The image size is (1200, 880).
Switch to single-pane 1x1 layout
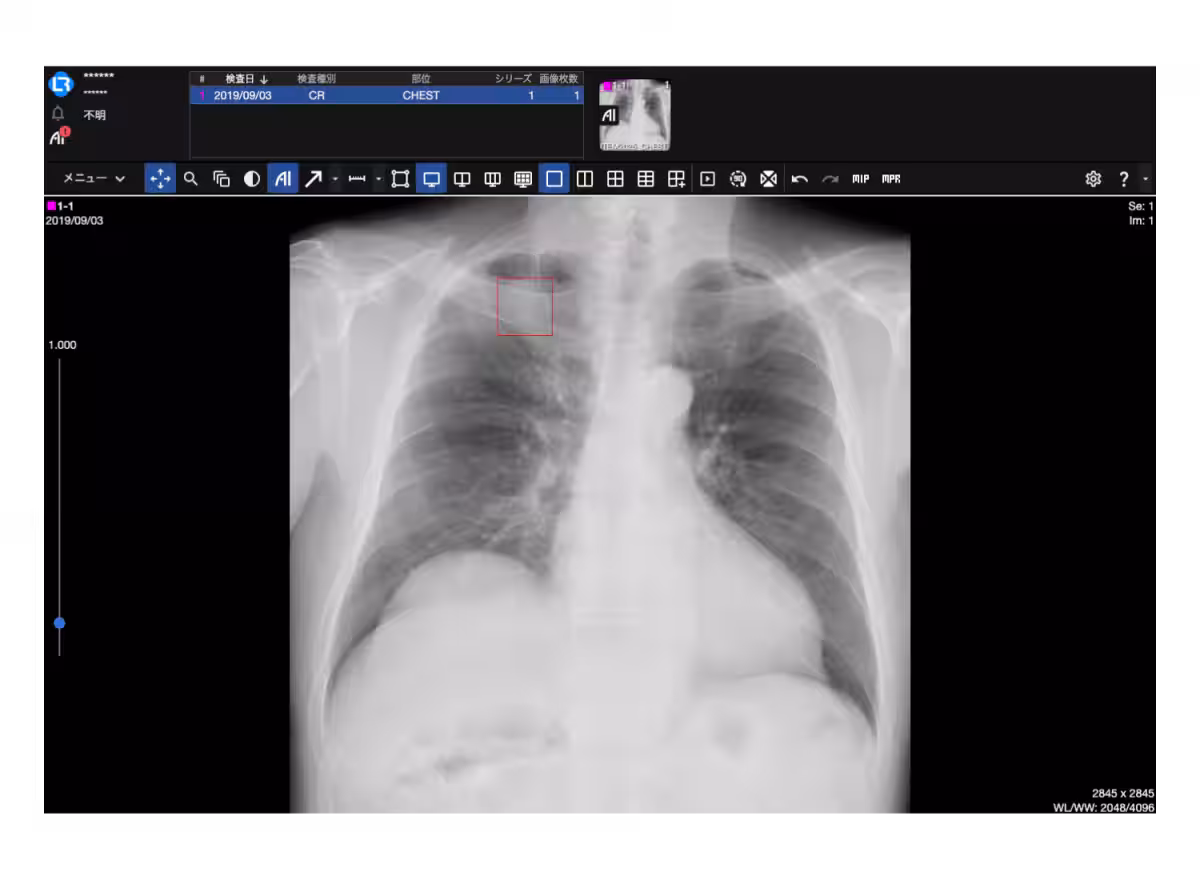click(x=554, y=179)
